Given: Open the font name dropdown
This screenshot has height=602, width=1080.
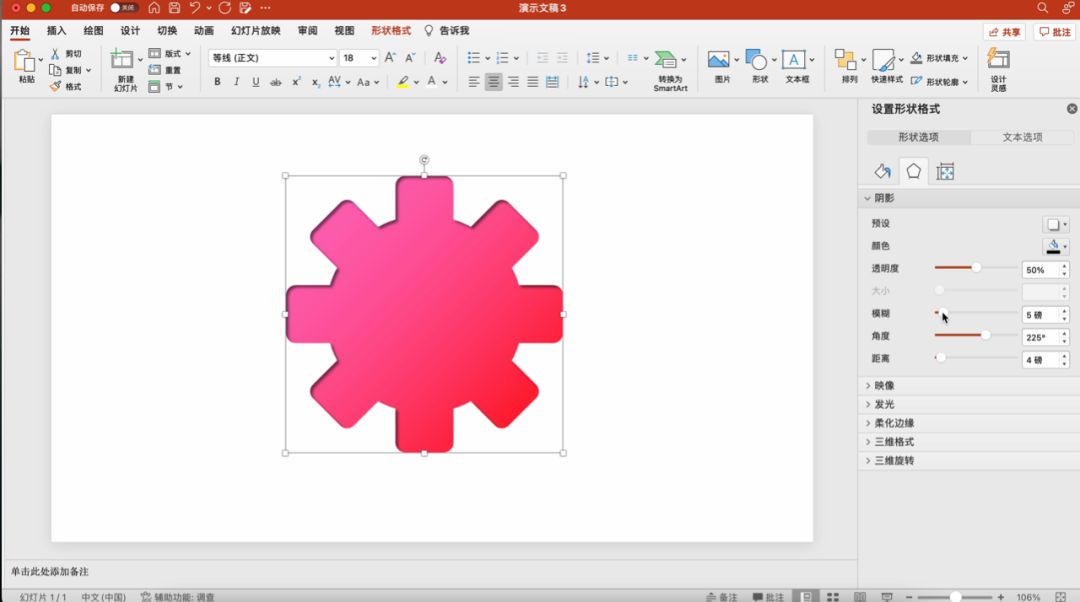Looking at the screenshot, I should pyautogui.click(x=331, y=58).
